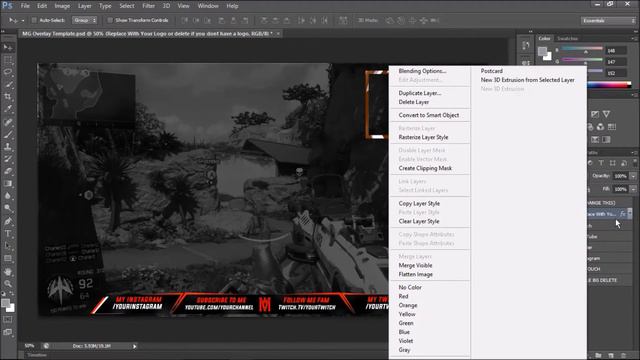Select the Spot Healing Brush tool
The width and height of the screenshot is (640, 360).
point(8,122)
